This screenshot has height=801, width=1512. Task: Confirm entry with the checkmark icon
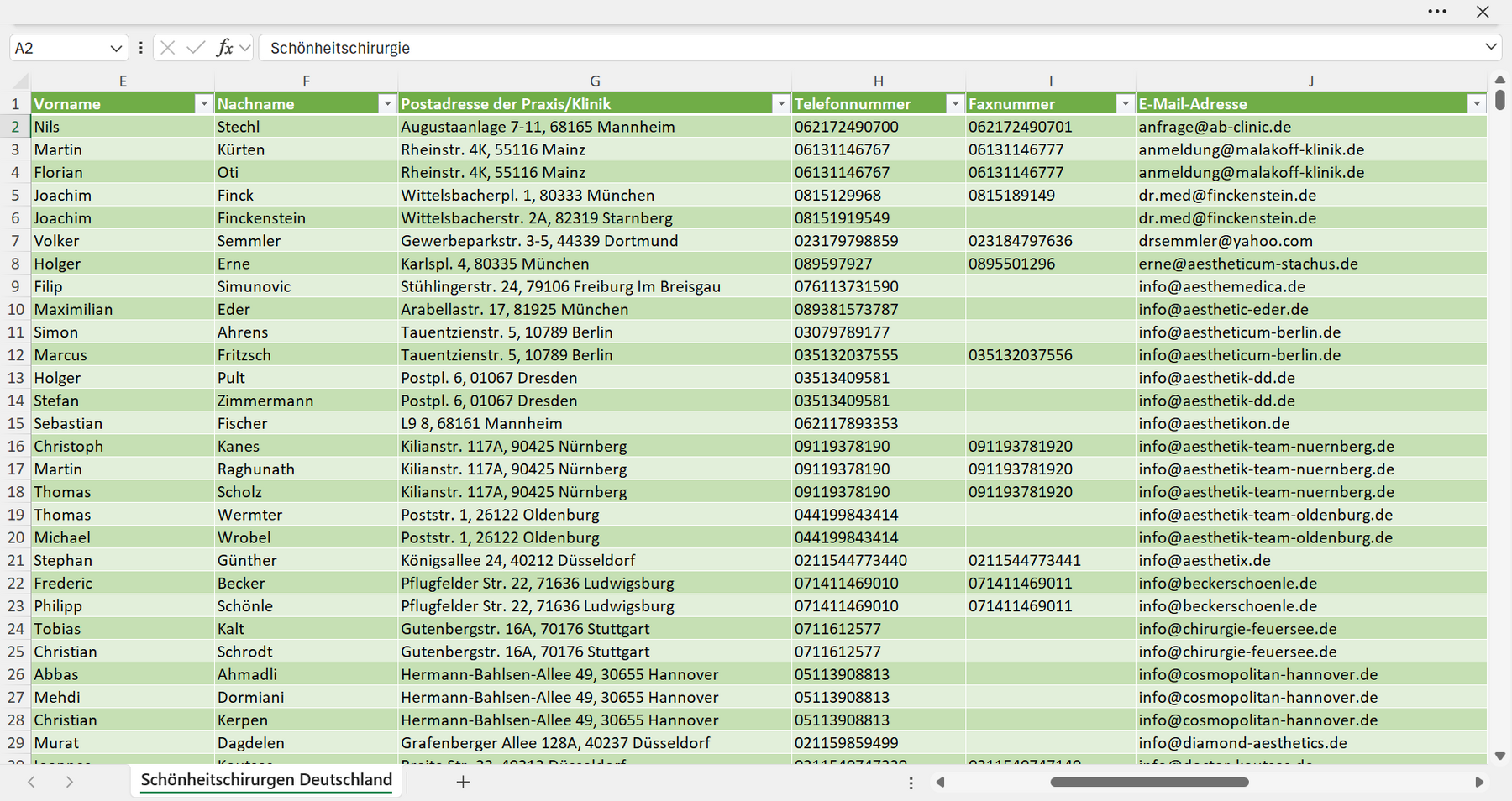[x=196, y=48]
